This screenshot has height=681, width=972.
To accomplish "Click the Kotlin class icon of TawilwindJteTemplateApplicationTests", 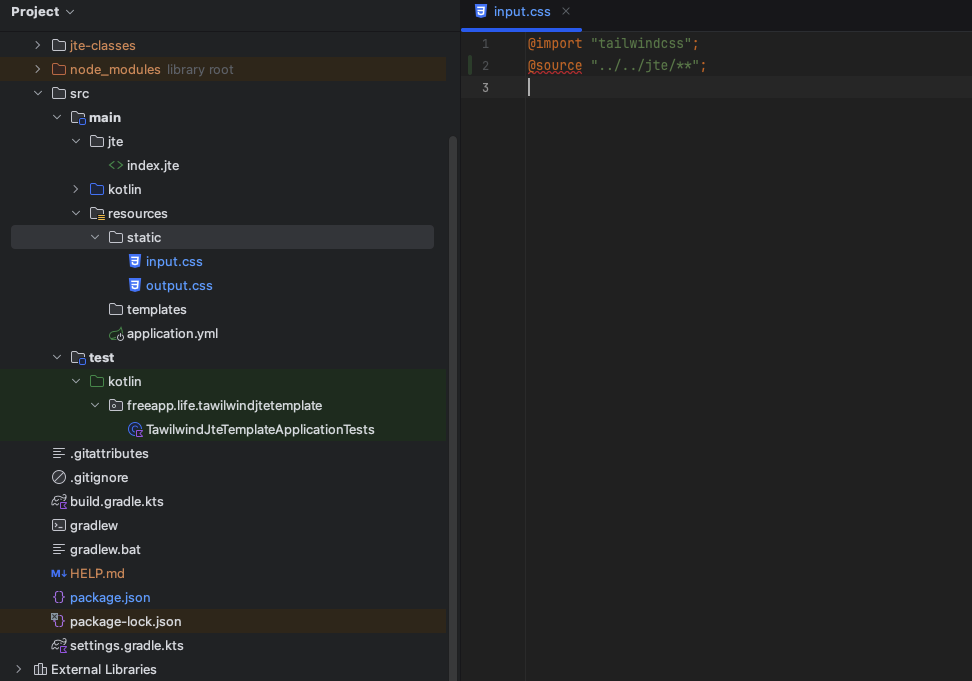I will tap(135, 429).
